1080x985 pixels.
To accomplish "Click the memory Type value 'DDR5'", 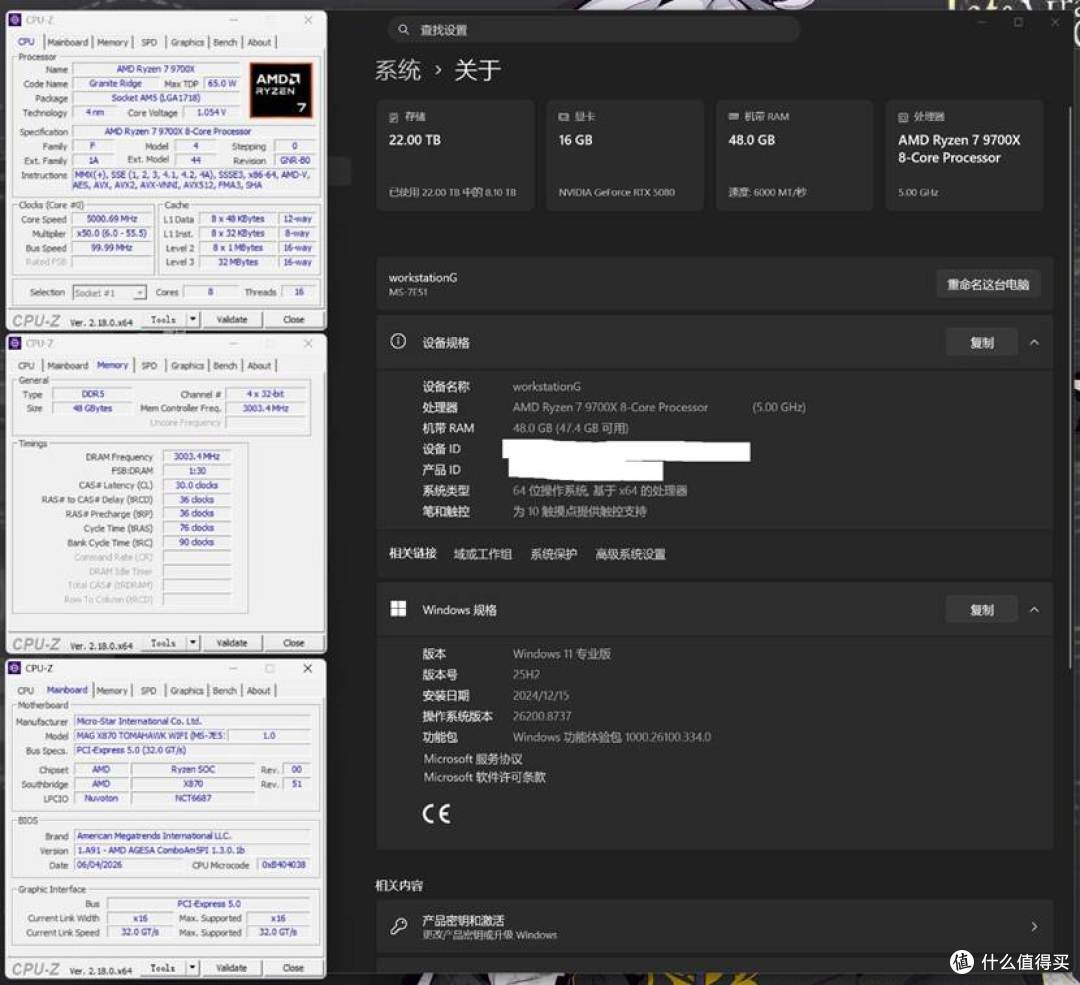I will [x=92, y=394].
